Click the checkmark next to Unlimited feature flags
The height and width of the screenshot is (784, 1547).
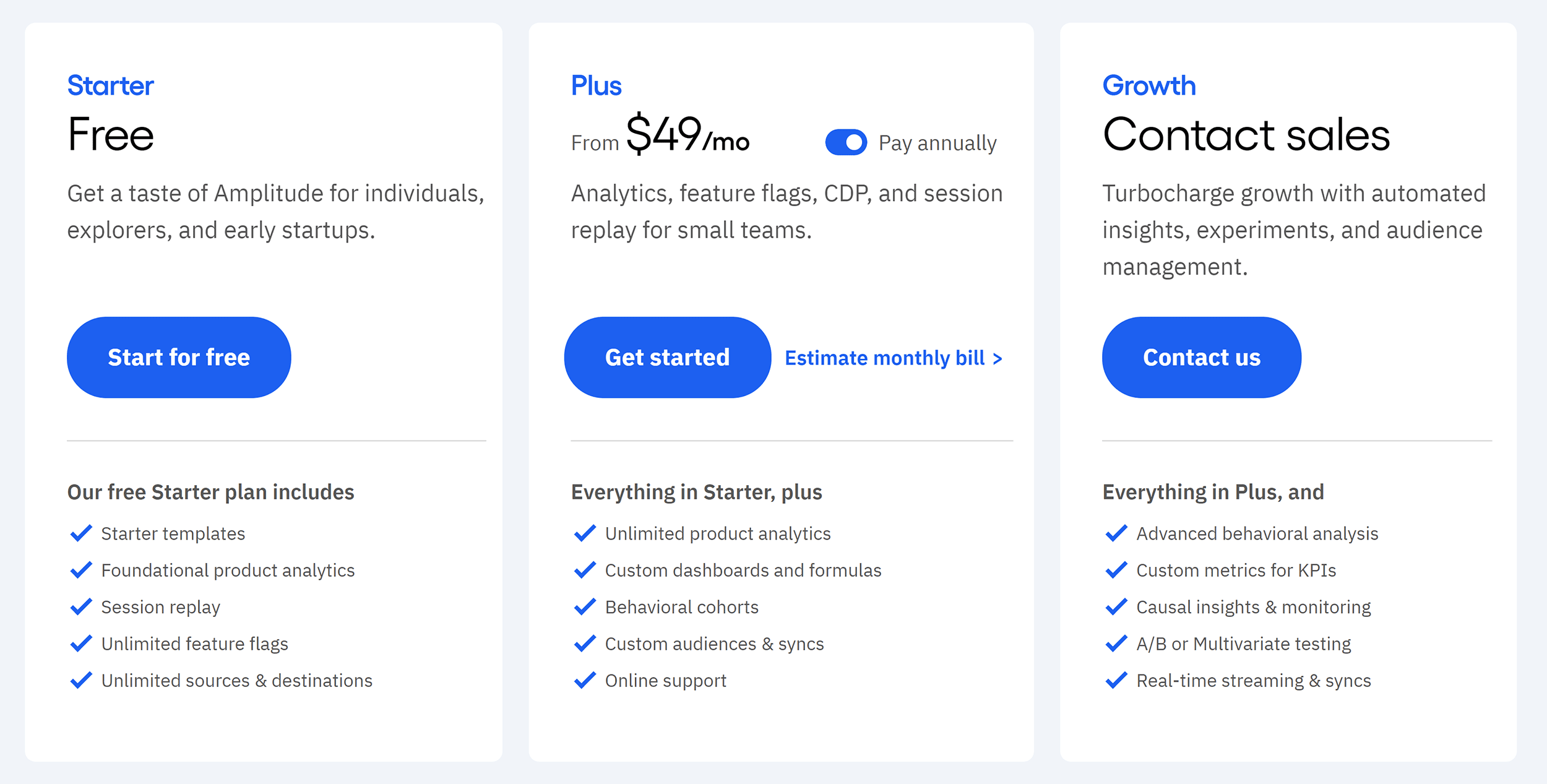pos(81,644)
